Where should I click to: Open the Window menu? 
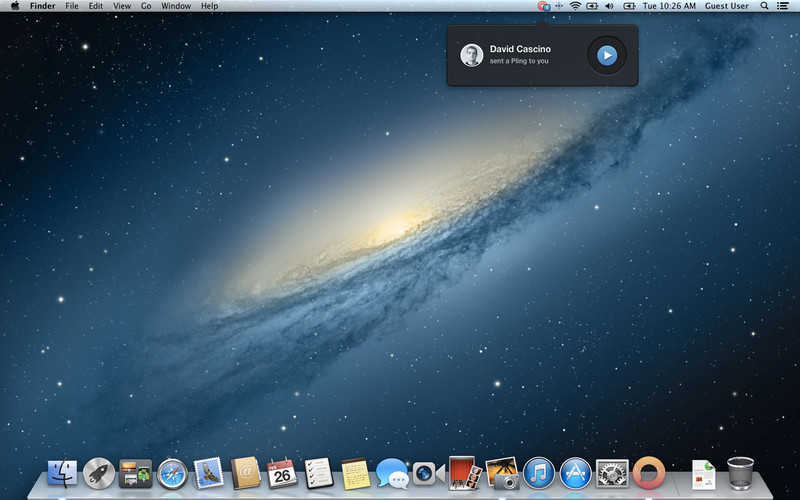pyautogui.click(x=176, y=6)
